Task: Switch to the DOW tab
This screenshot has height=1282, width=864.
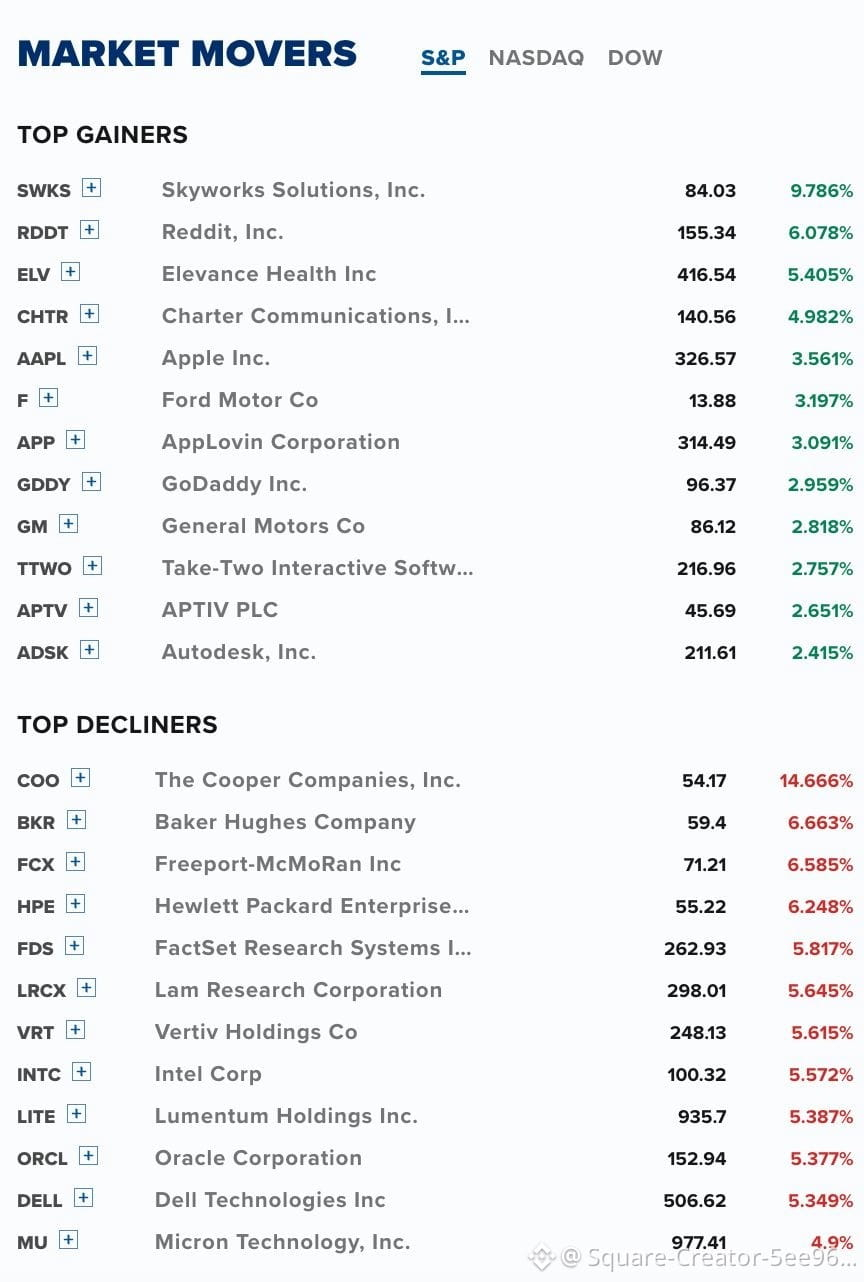Action: click(x=635, y=58)
